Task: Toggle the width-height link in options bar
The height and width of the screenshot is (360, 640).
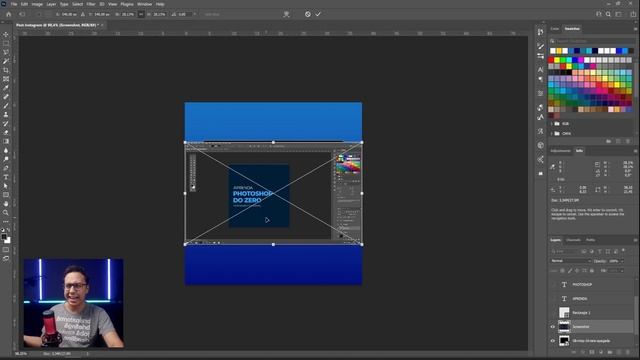Action: pos(141,14)
